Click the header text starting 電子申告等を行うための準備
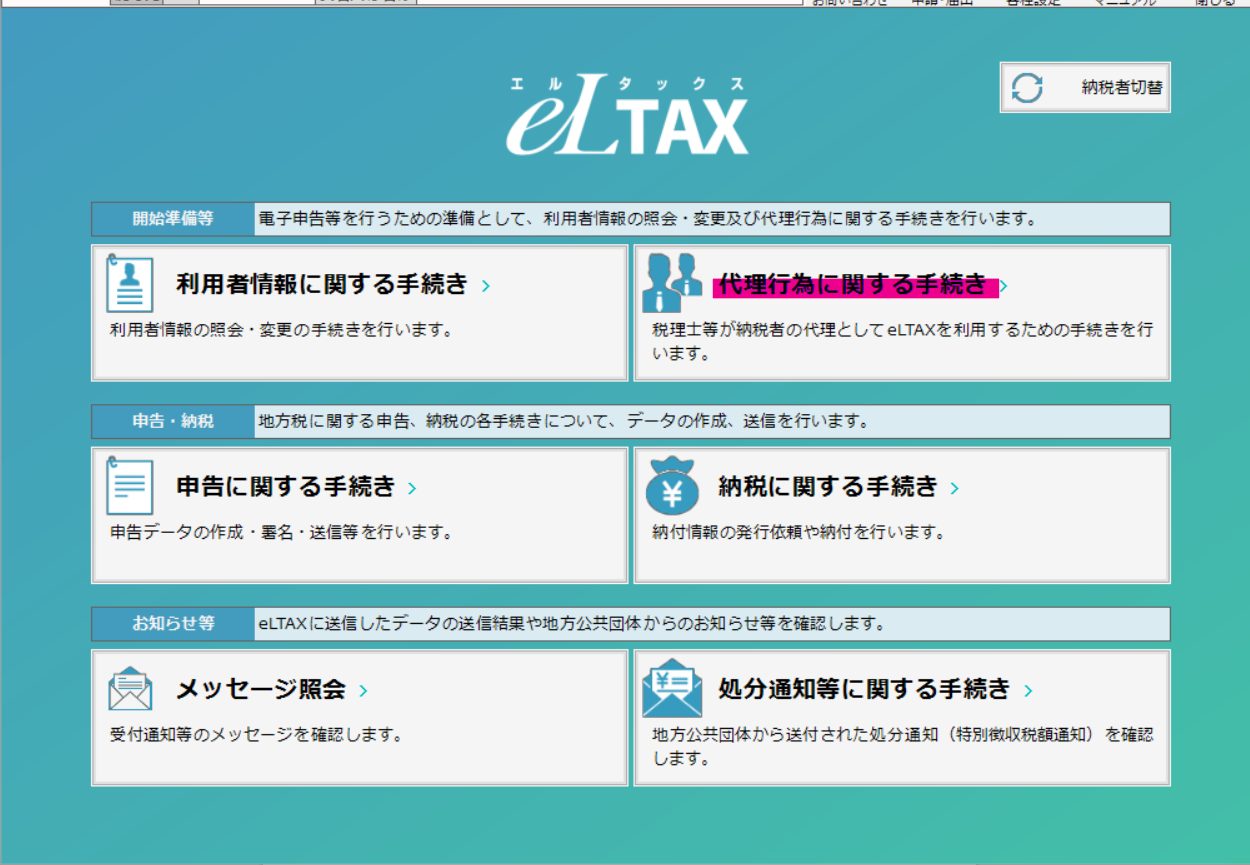This screenshot has height=865, width=1250. coord(648,219)
